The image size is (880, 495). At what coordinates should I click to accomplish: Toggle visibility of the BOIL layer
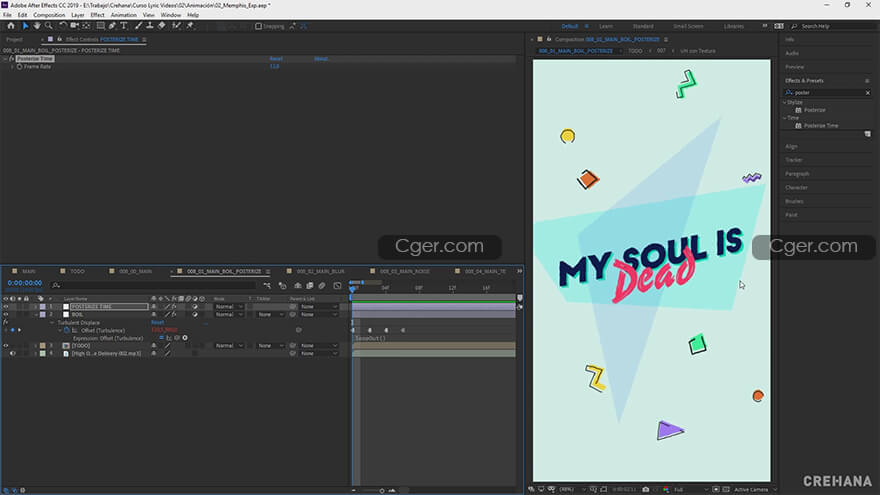tap(6, 314)
